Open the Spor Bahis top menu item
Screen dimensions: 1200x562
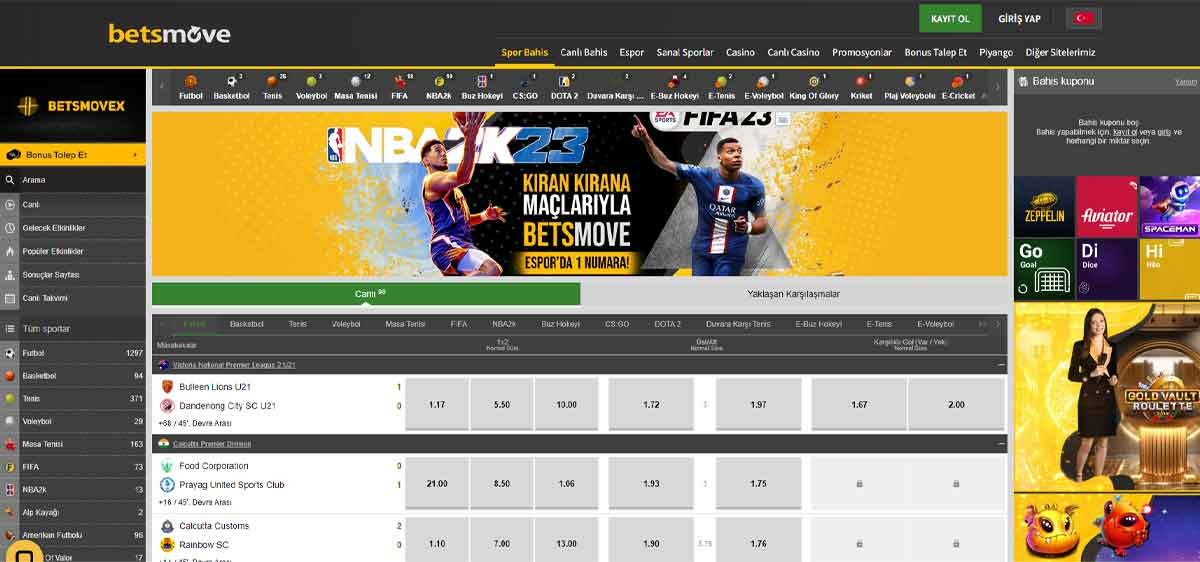[525, 52]
